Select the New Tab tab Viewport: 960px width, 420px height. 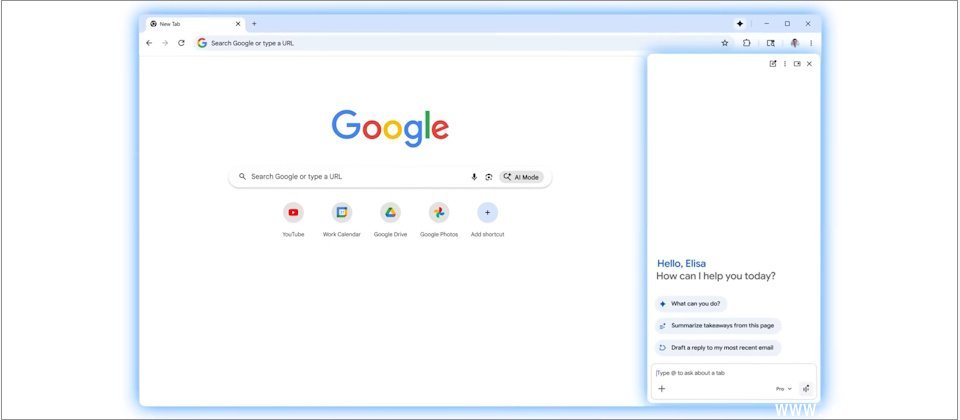190,23
